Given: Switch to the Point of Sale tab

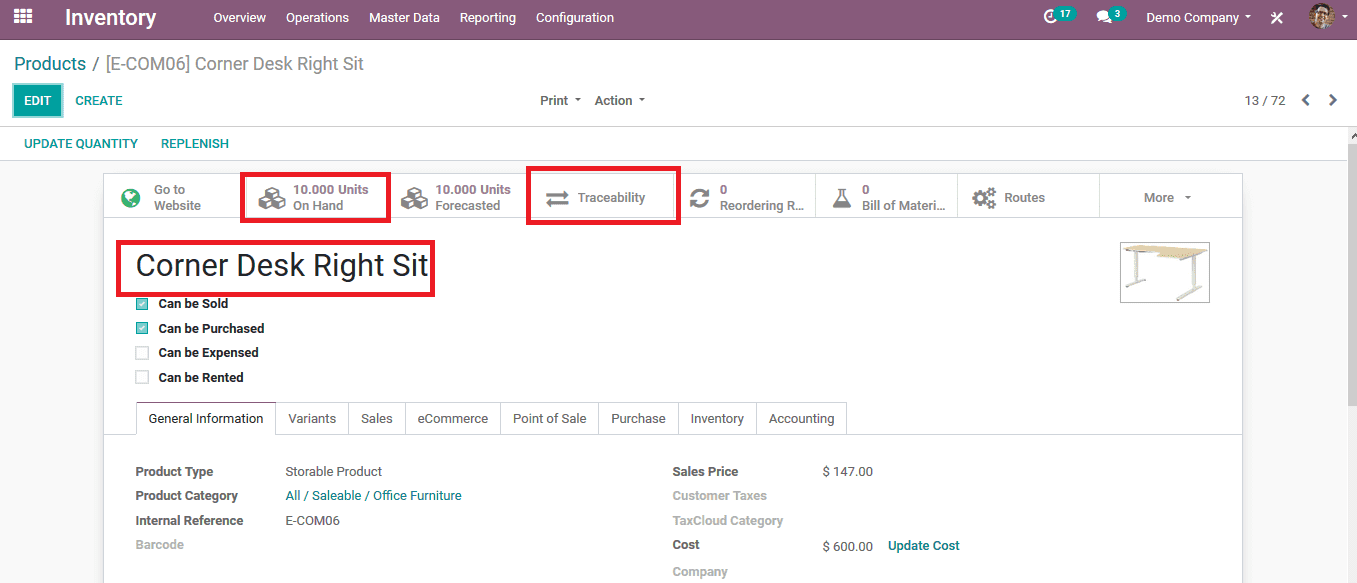Looking at the screenshot, I should coord(550,419).
